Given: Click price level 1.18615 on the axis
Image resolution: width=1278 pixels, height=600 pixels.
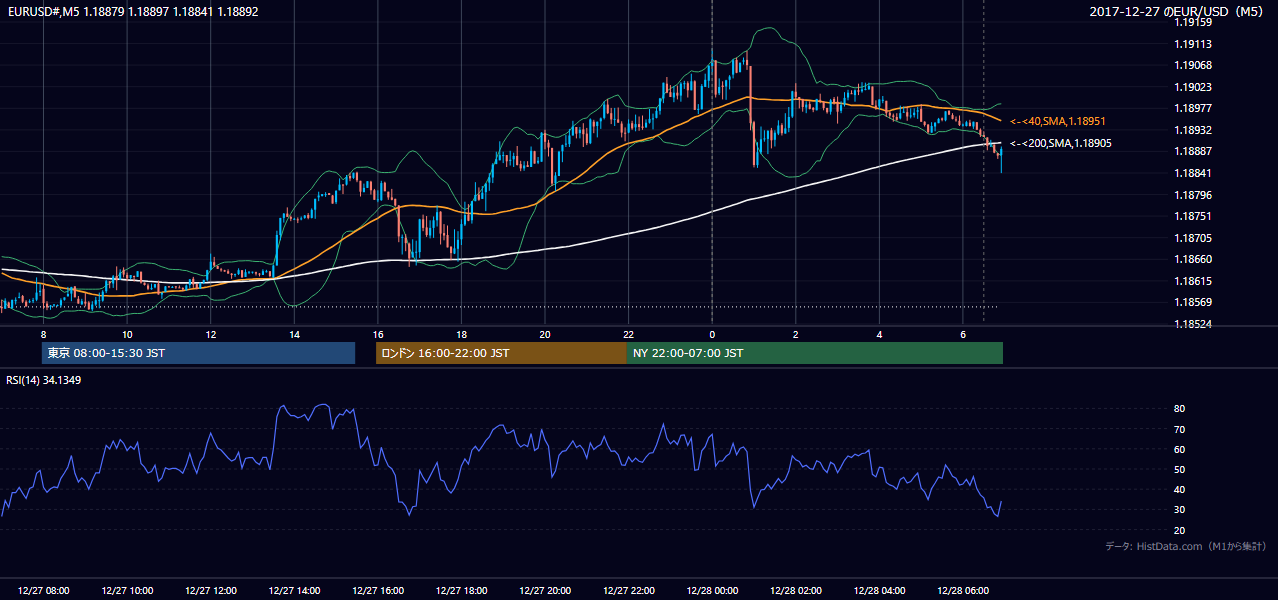Looking at the screenshot, I should click(x=1193, y=281).
